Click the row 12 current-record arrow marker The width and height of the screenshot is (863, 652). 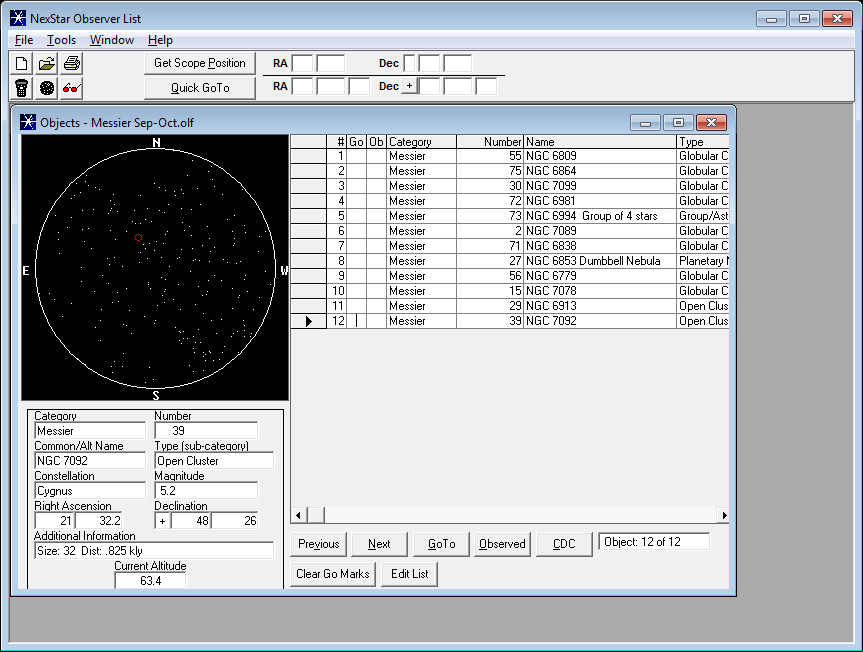point(308,321)
